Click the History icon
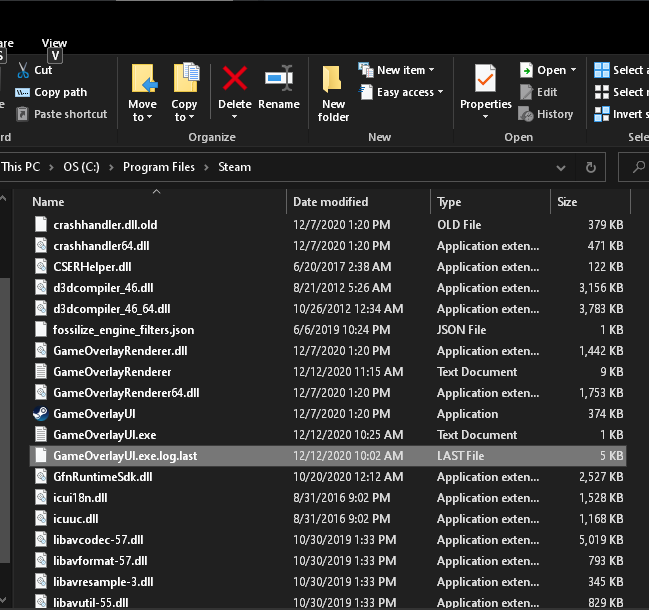This screenshot has width=649, height=610. 526,114
